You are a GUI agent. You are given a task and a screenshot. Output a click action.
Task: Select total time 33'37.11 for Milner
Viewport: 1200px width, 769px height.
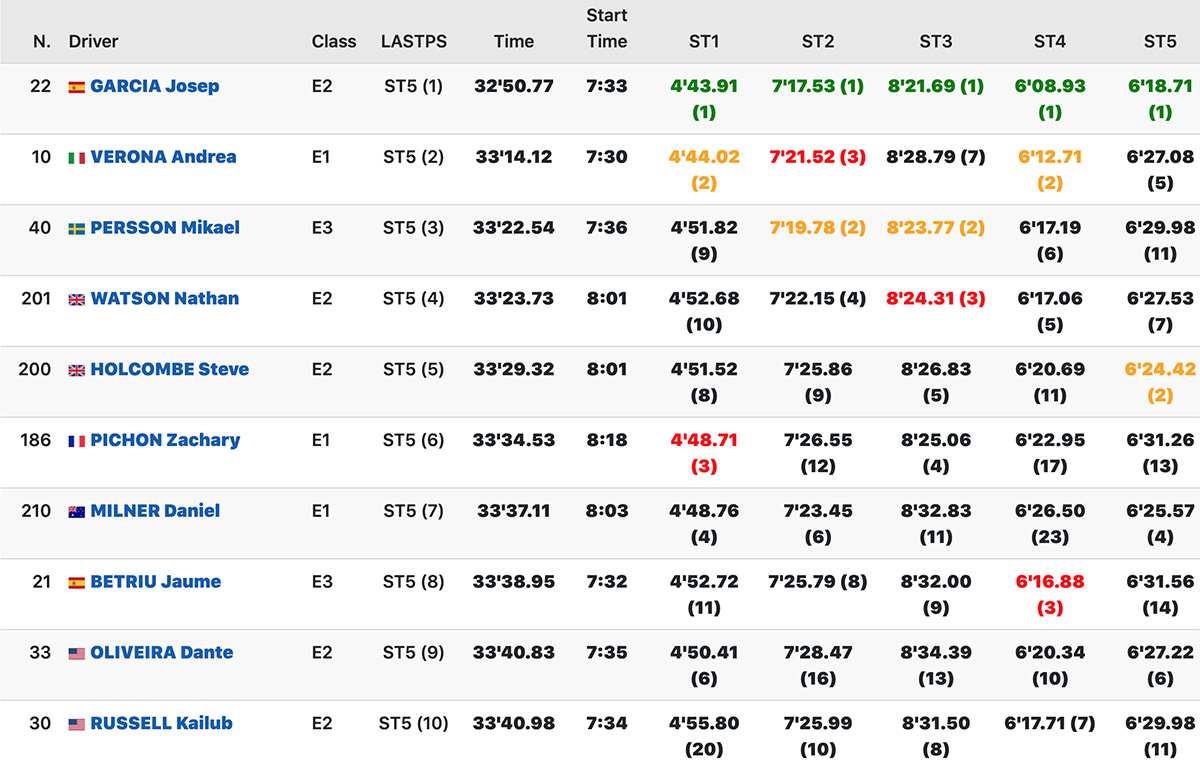(x=514, y=512)
